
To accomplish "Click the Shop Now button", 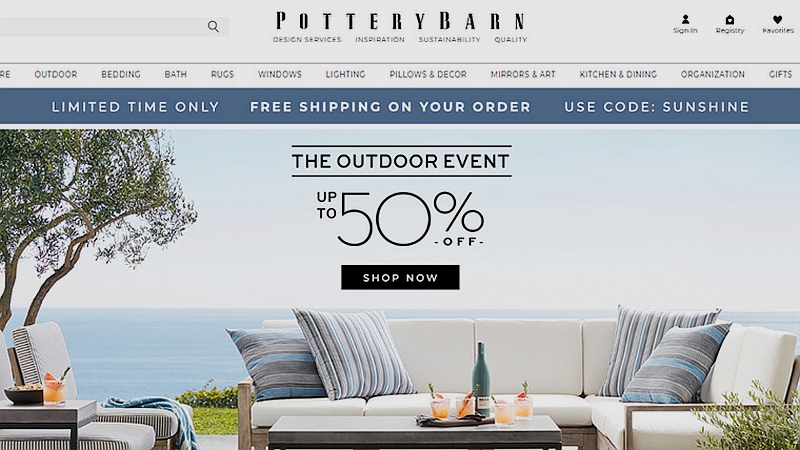I will click(x=400, y=277).
